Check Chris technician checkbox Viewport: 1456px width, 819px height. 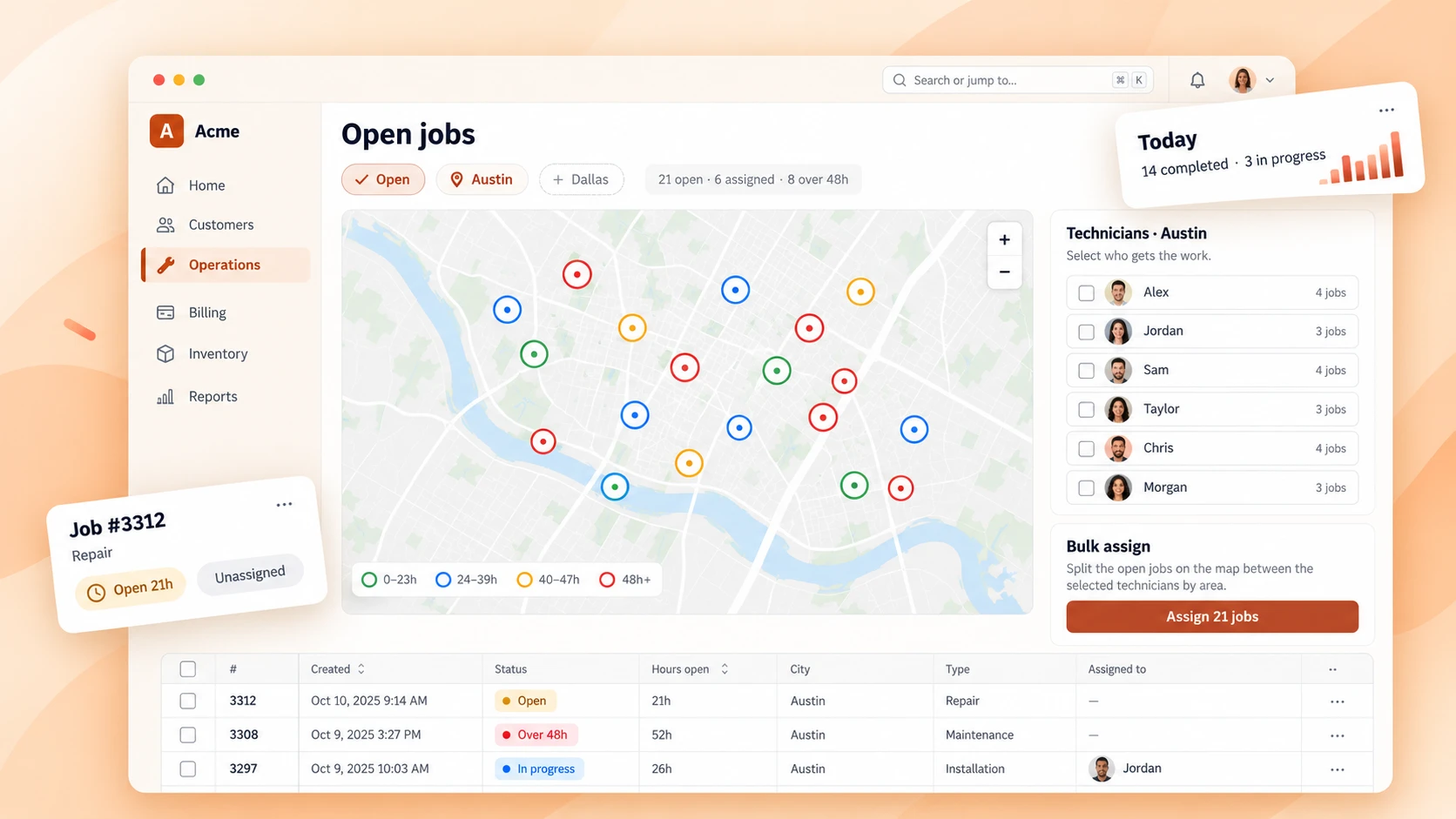pyautogui.click(x=1086, y=449)
